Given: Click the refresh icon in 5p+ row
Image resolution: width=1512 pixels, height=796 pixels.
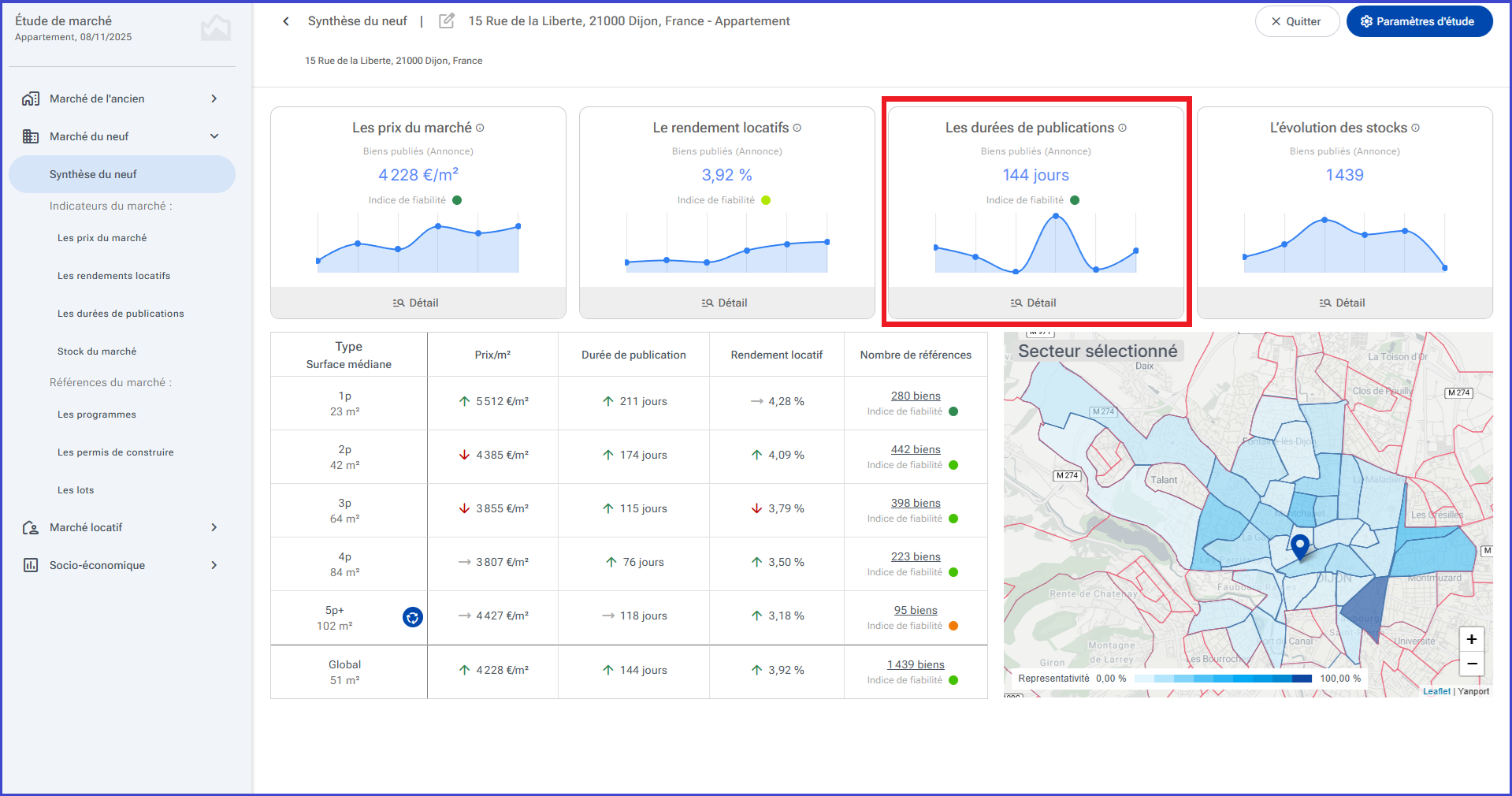Looking at the screenshot, I should tap(412, 617).
